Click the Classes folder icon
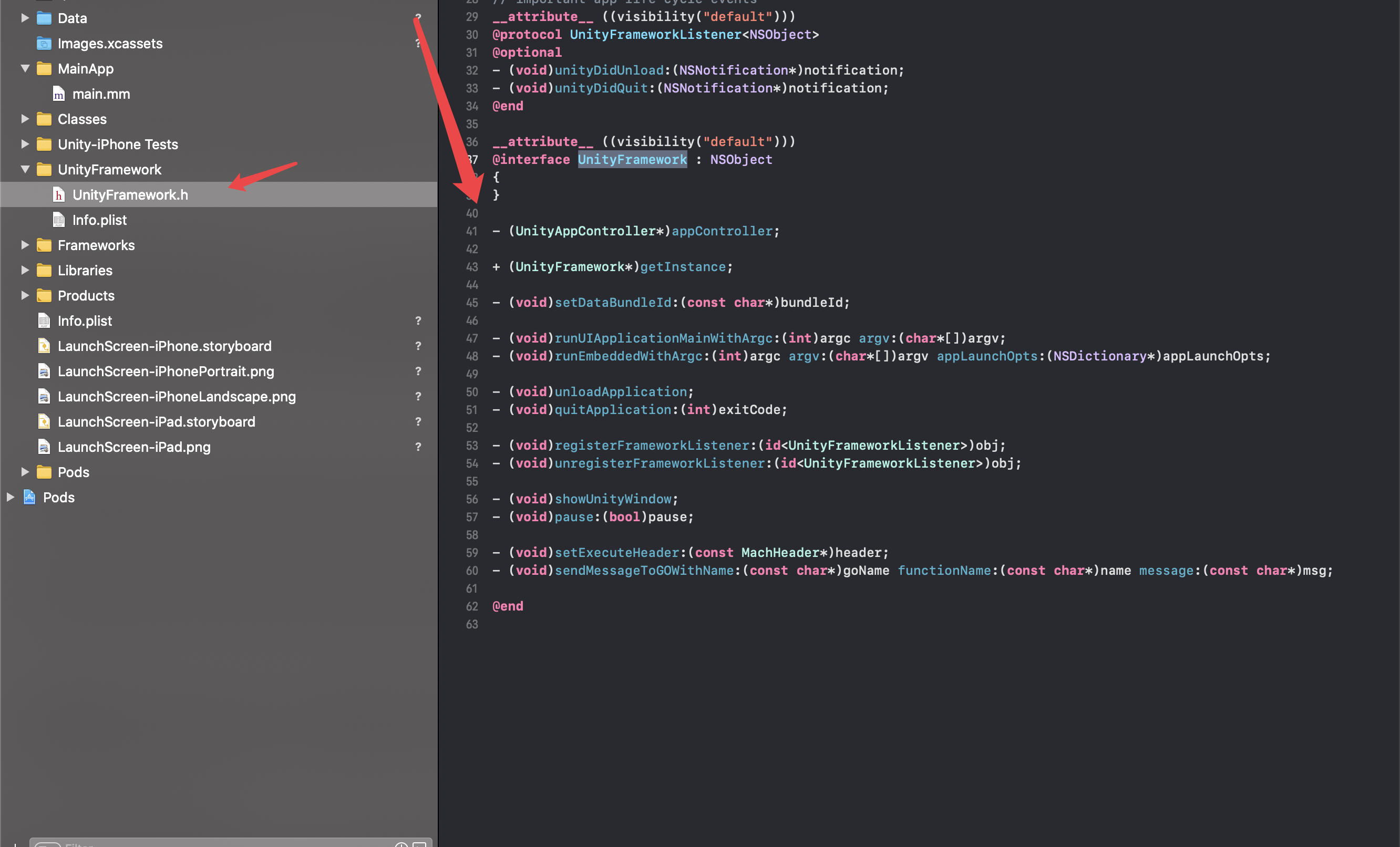This screenshot has height=847, width=1400. [x=44, y=119]
